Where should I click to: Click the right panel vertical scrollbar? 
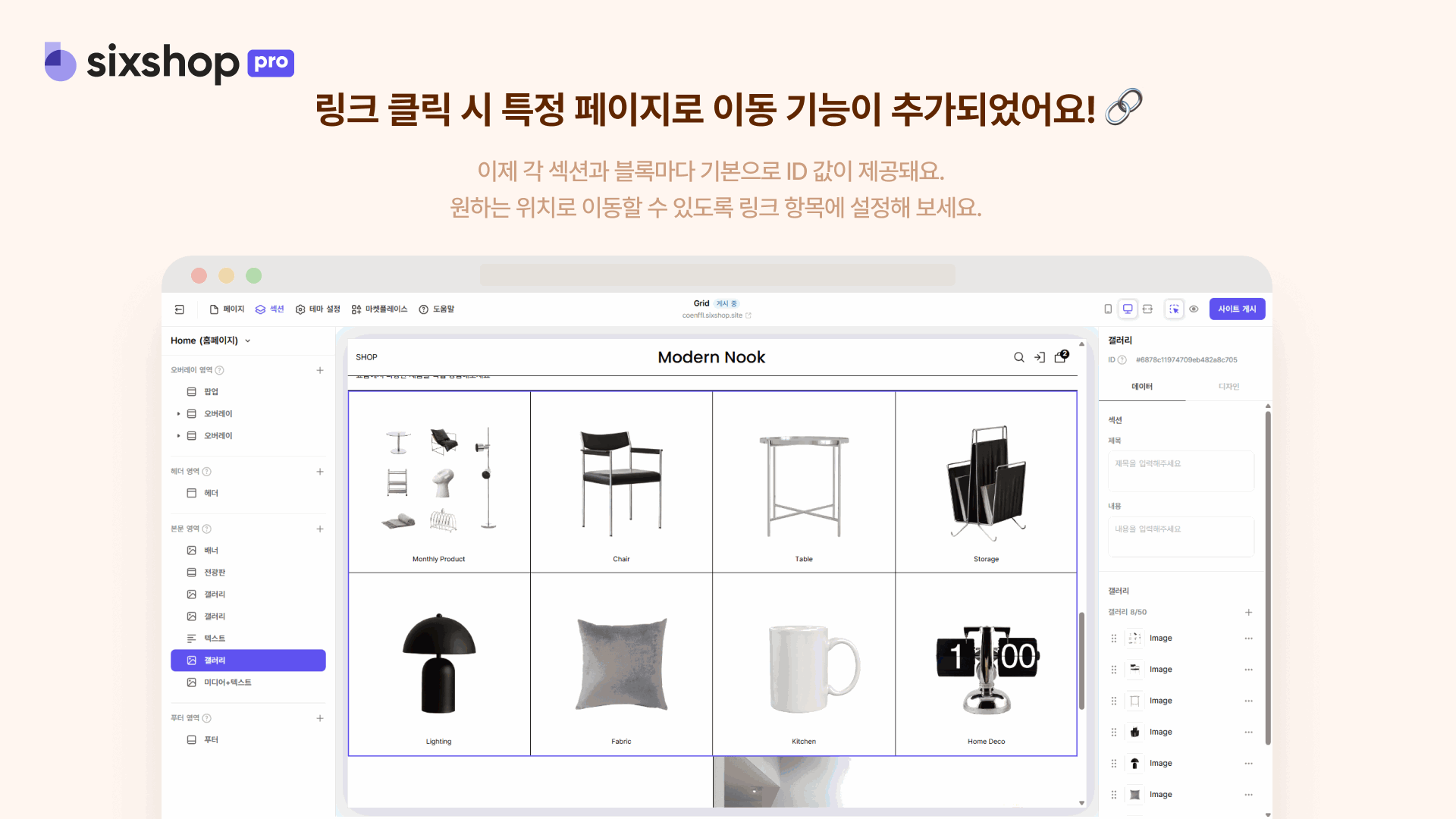click(x=1267, y=576)
